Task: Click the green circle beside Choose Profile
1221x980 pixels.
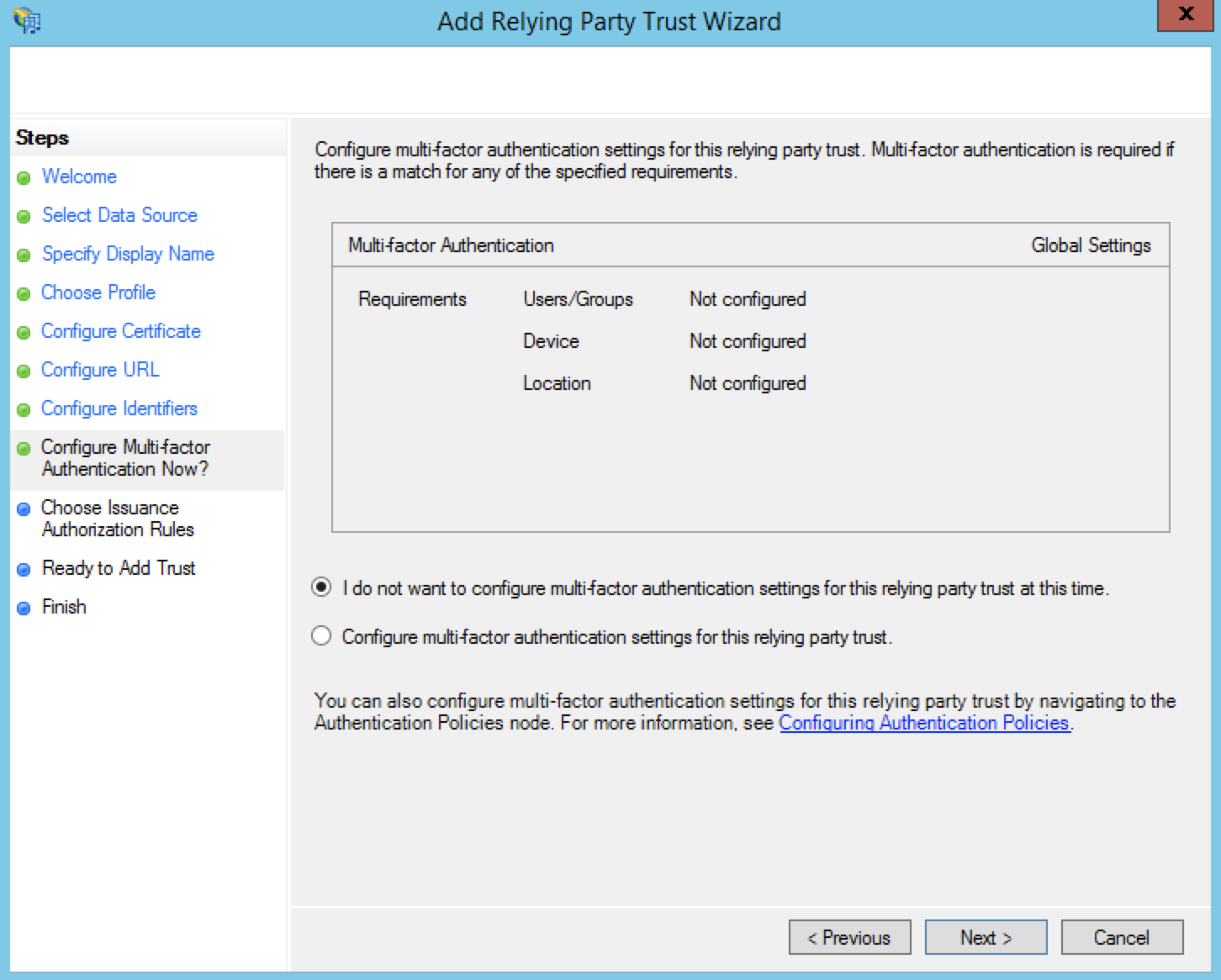Action: pyautogui.click(x=24, y=293)
